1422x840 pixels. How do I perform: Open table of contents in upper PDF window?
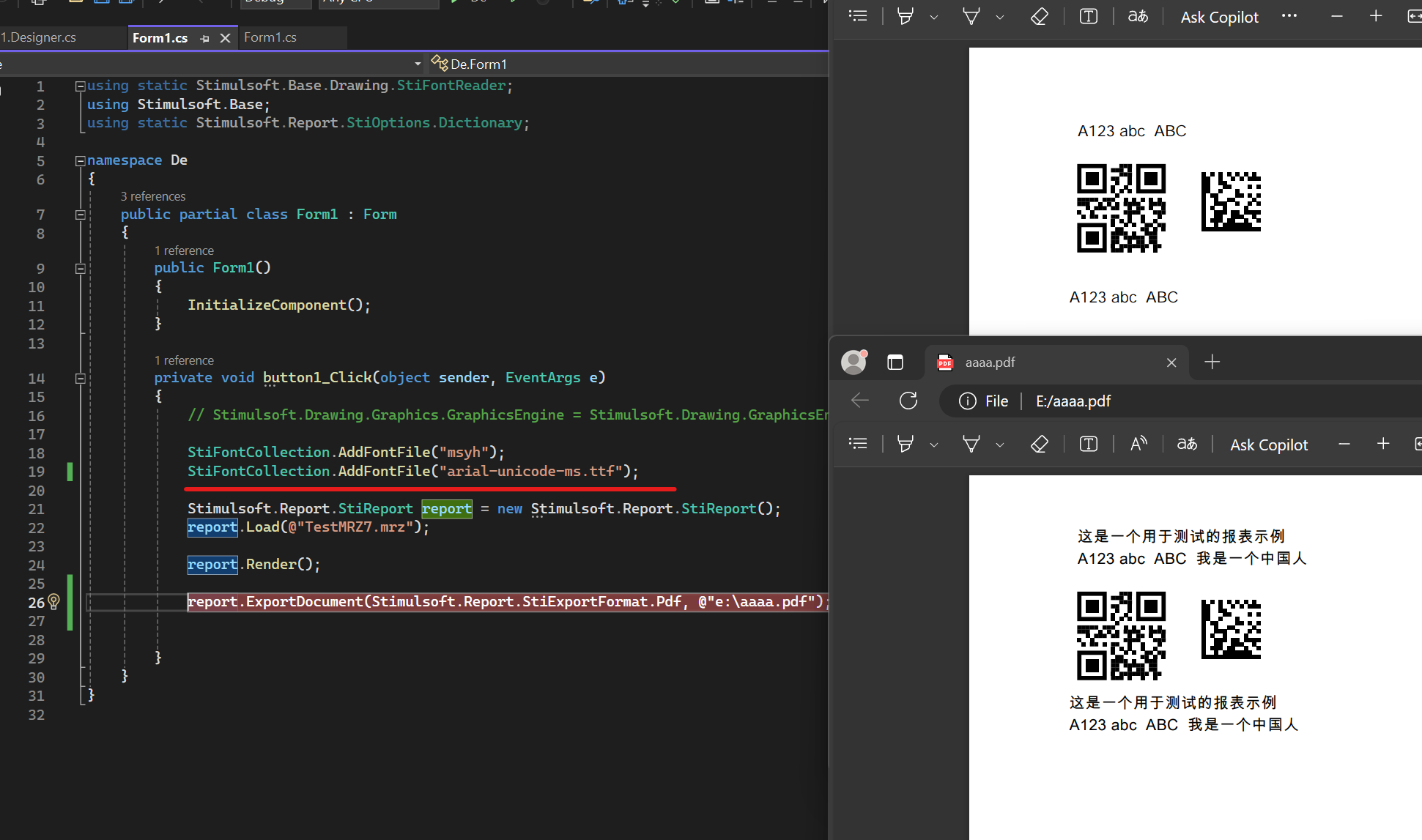(x=858, y=16)
